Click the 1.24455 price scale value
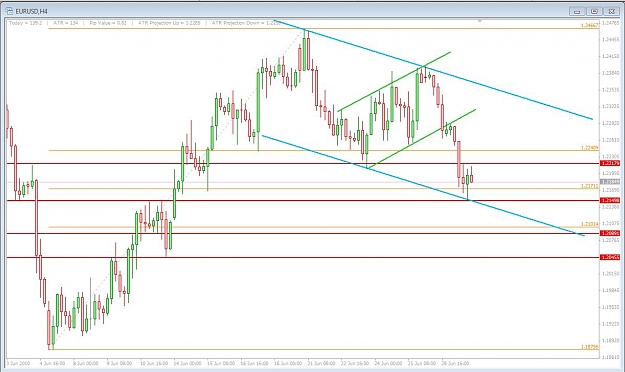 (611, 39)
